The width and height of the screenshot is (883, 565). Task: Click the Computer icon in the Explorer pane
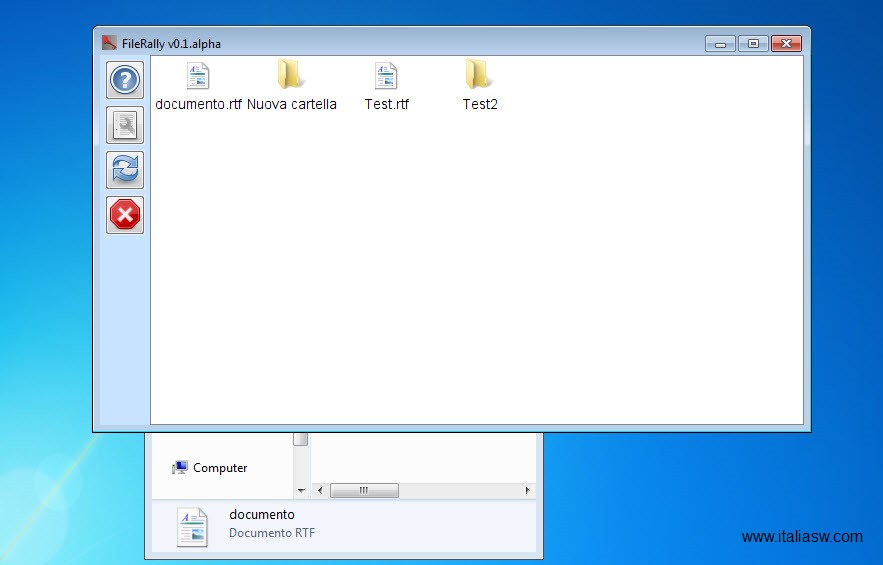click(x=180, y=468)
